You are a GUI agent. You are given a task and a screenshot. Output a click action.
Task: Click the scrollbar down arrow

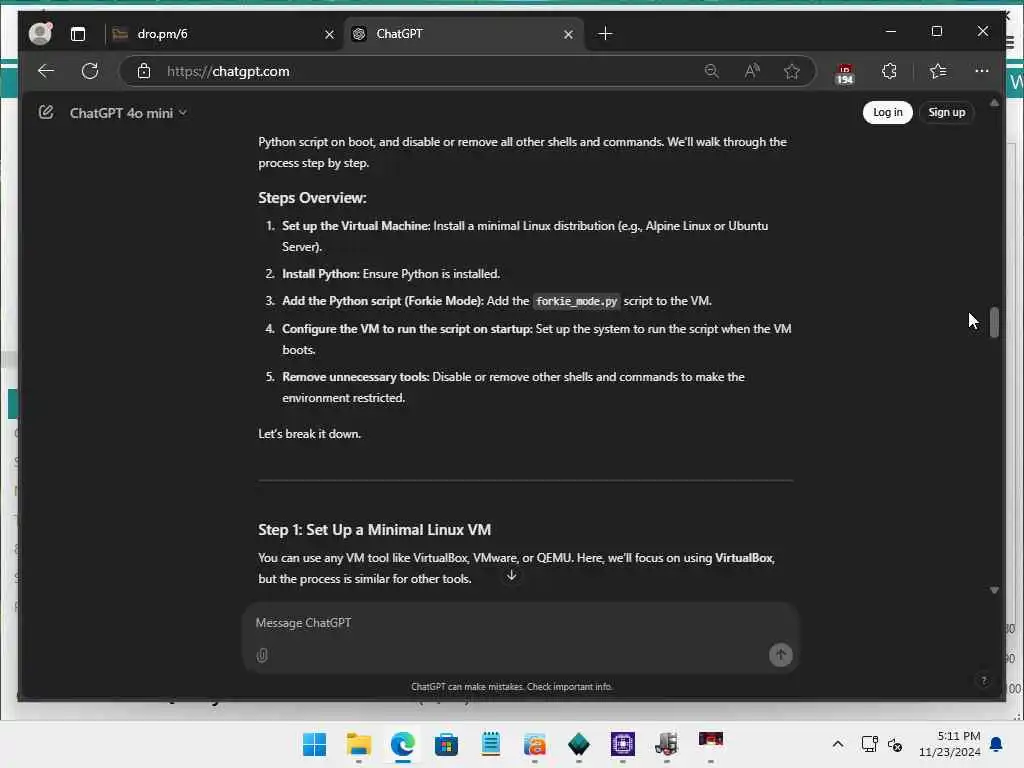coord(994,590)
